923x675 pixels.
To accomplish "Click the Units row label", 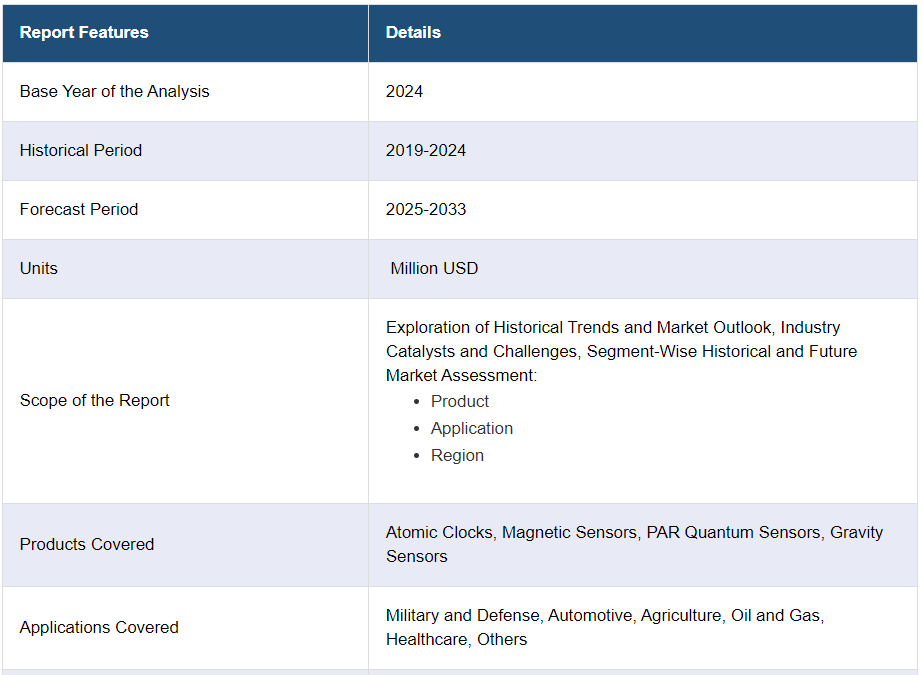I will [39, 268].
